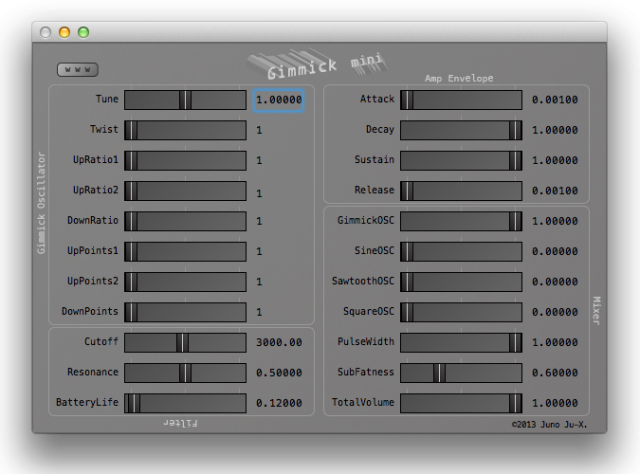The width and height of the screenshot is (640, 474).
Task: Click the Mixer section label
Action: 596,311
